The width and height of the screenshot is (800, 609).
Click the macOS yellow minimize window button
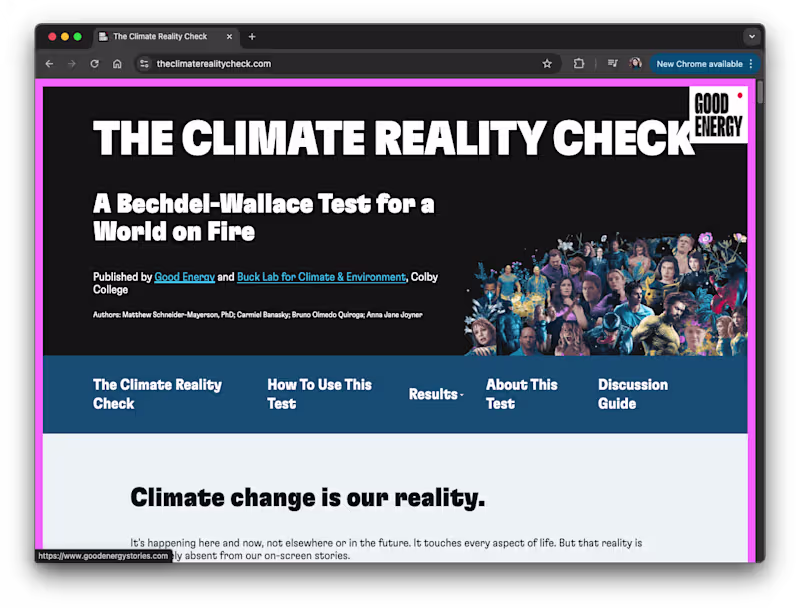click(x=65, y=37)
